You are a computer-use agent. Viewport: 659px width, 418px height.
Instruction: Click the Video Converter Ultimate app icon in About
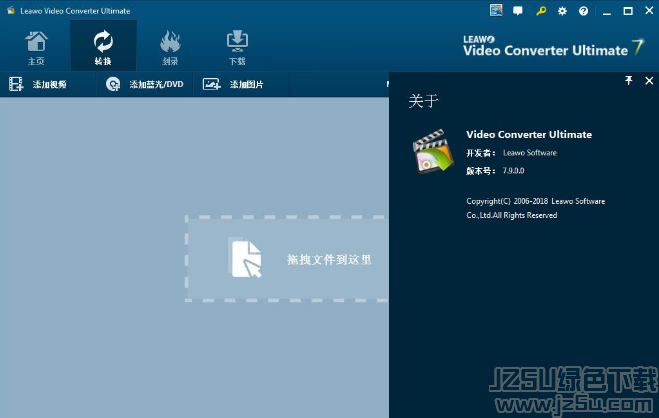click(x=433, y=151)
